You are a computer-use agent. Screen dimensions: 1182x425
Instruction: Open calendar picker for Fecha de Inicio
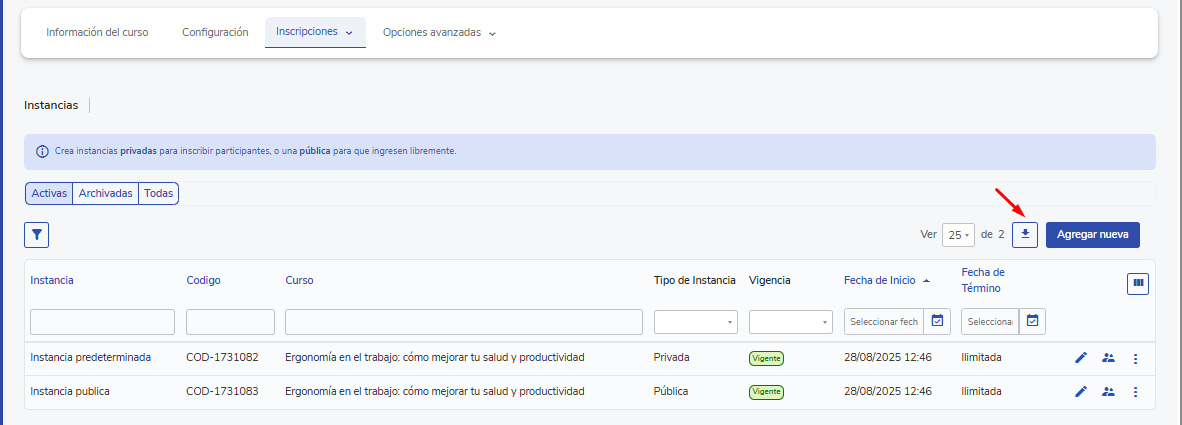pos(937,321)
